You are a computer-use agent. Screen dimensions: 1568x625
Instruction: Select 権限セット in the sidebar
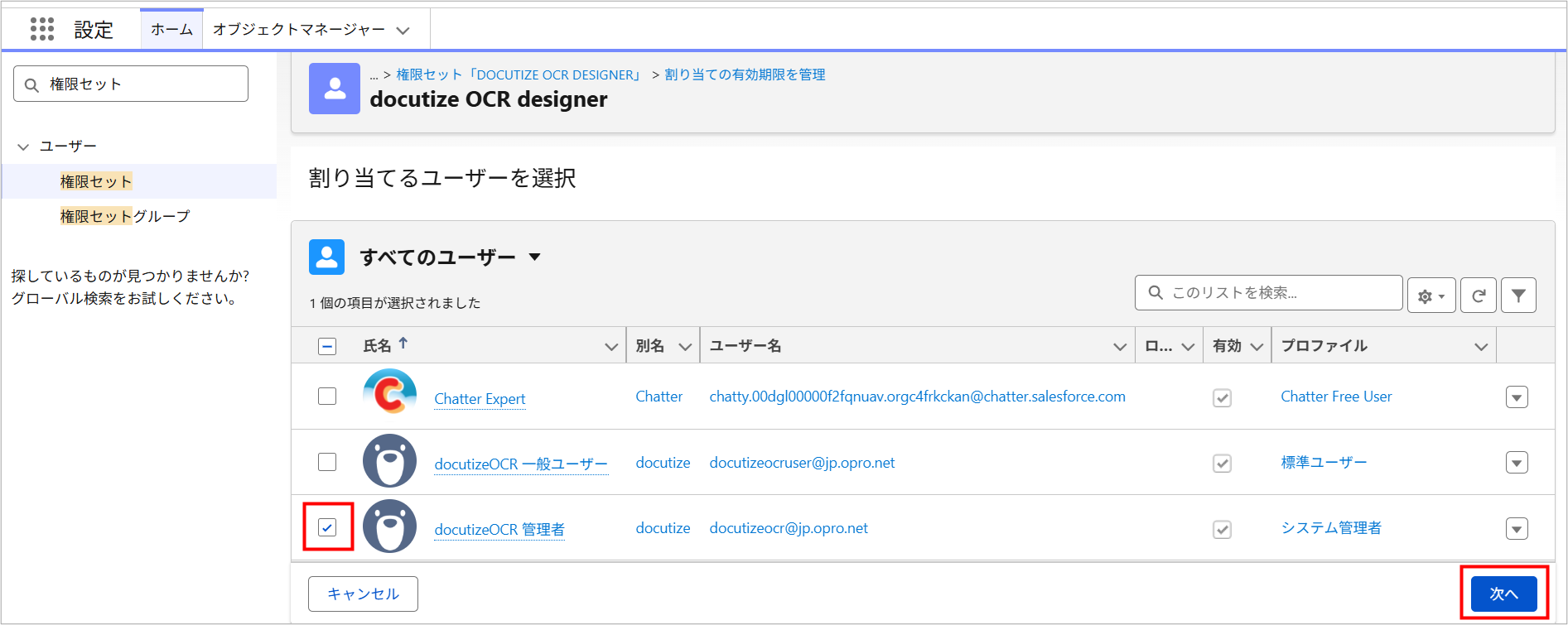(96, 181)
